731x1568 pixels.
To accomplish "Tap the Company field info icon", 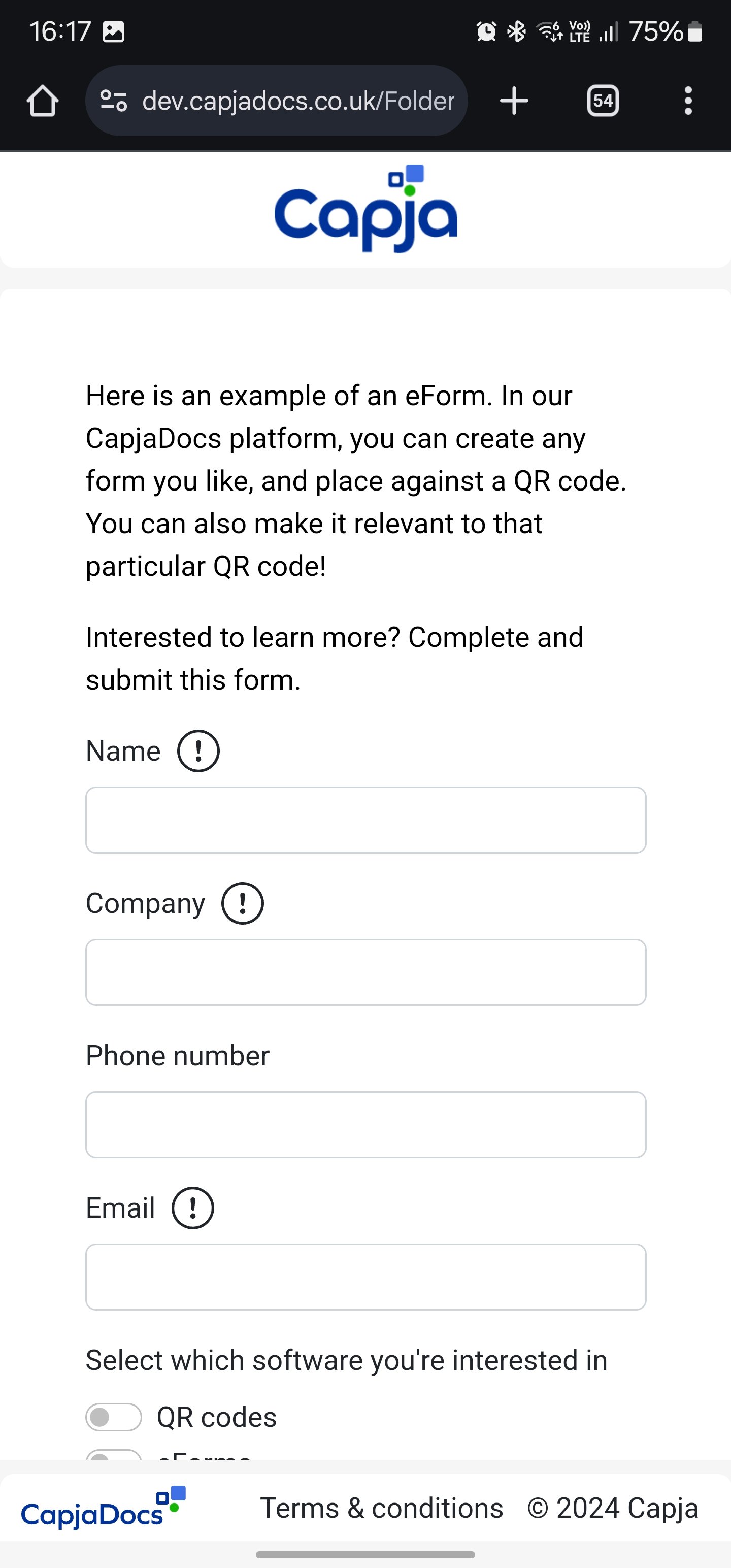I will [242, 903].
